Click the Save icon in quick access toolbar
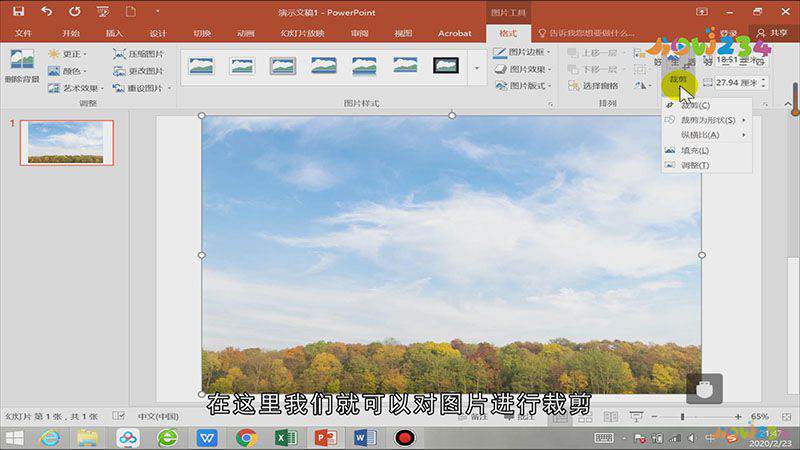Screen dimensions: 800x450 18,11
